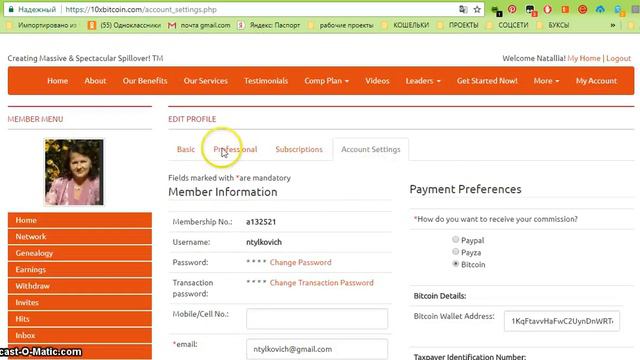Click the green extension icon with black badge

pyautogui.click(x=496, y=10)
